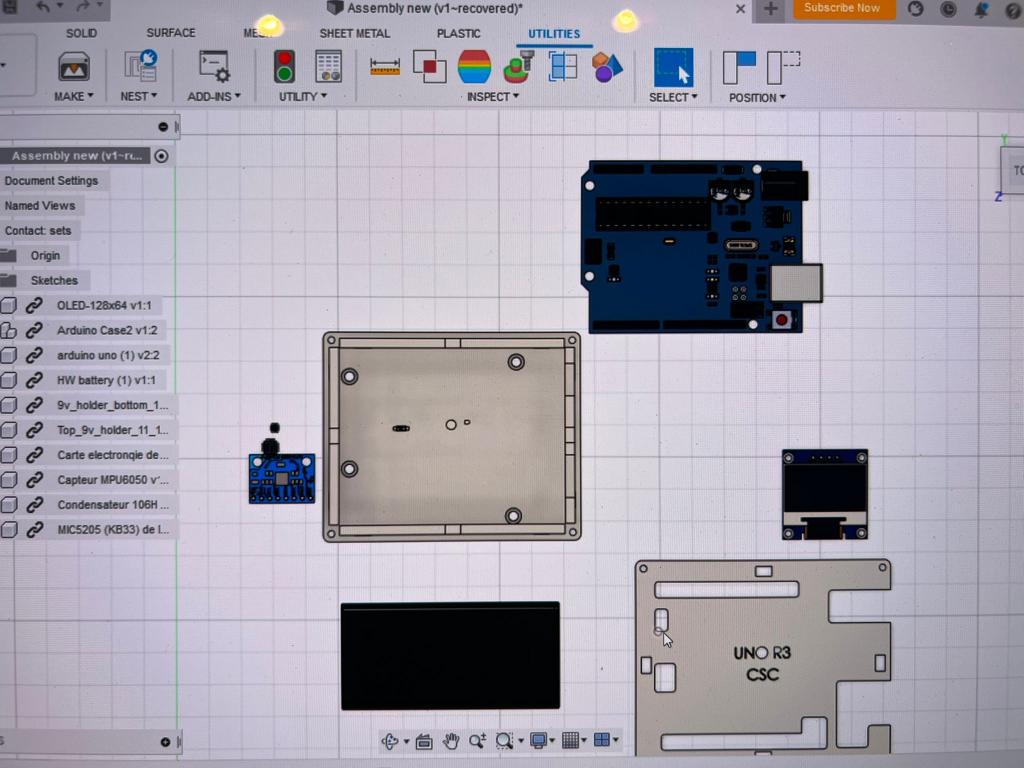
Task: Open the Plastic ribbon tab
Action: tap(458, 33)
